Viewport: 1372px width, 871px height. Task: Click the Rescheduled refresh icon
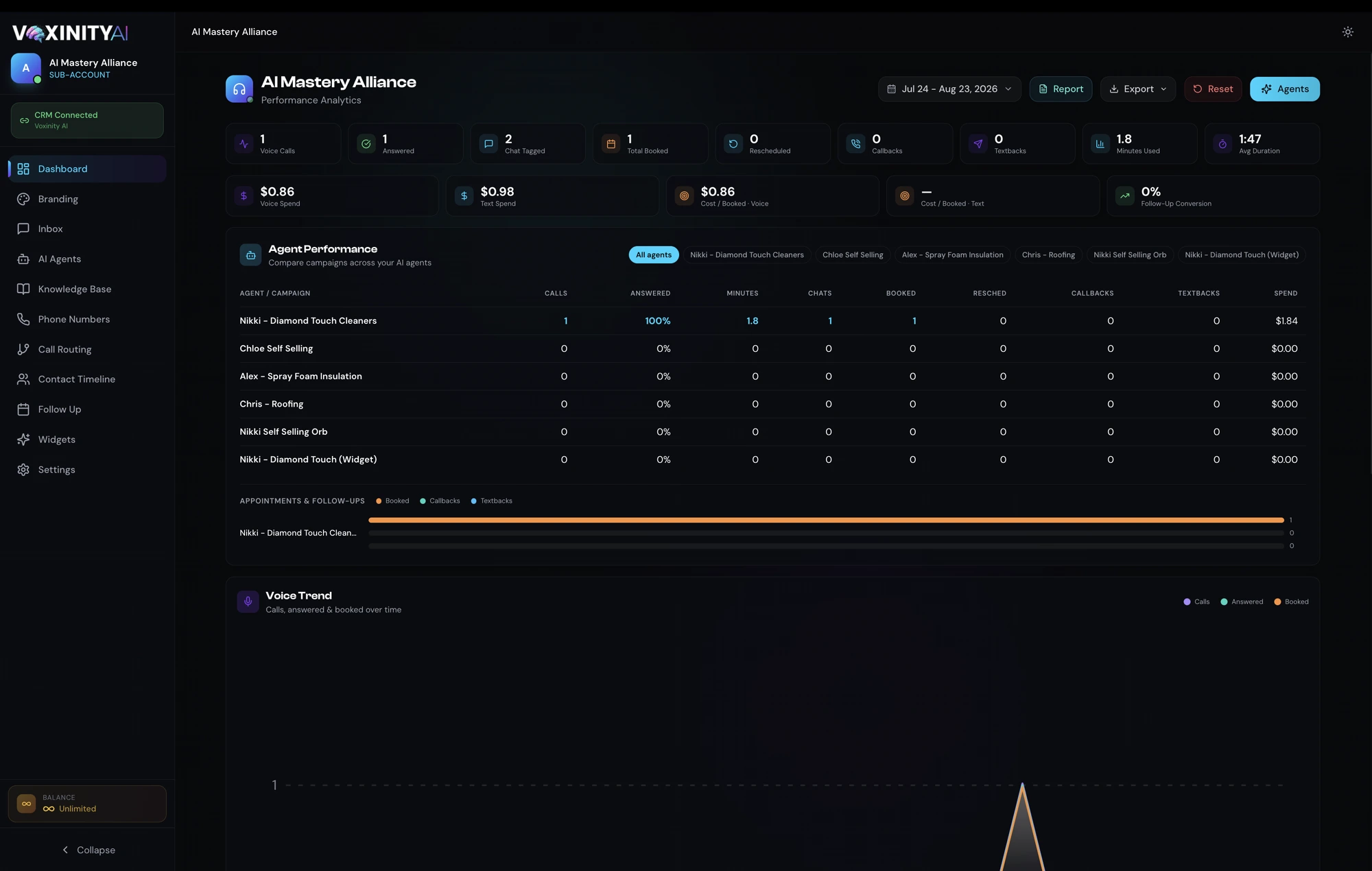(x=733, y=144)
